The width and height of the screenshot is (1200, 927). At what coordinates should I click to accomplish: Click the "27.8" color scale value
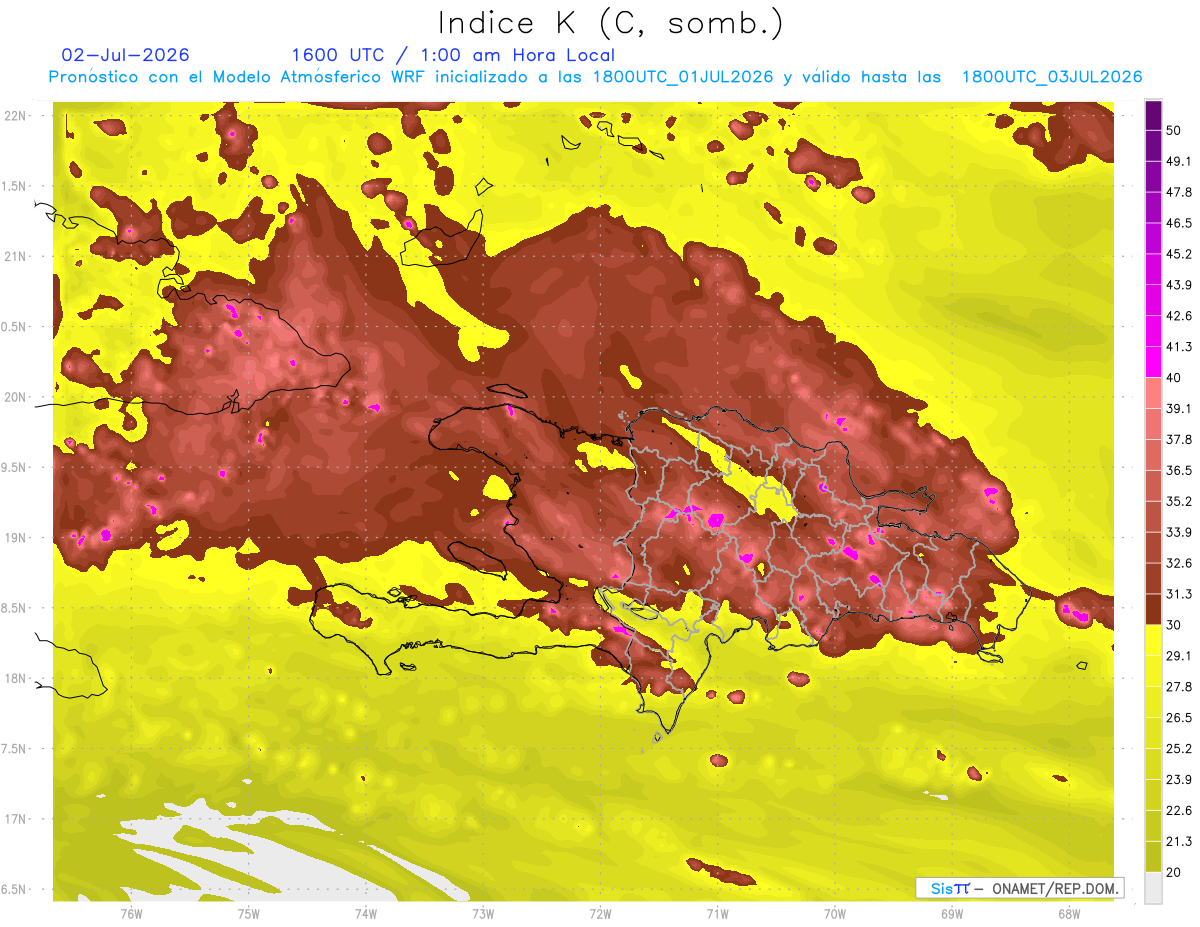1179,687
